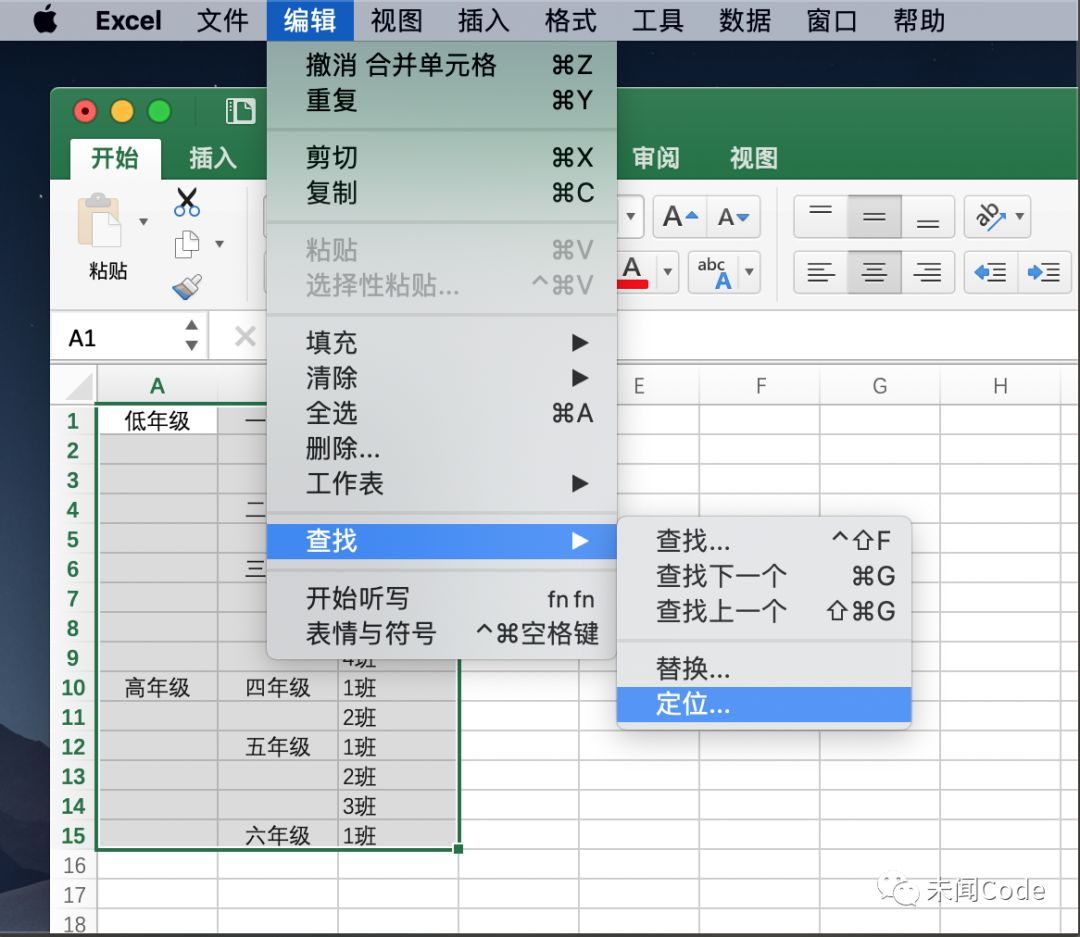Toggle bottom vertical alignment

[928, 217]
